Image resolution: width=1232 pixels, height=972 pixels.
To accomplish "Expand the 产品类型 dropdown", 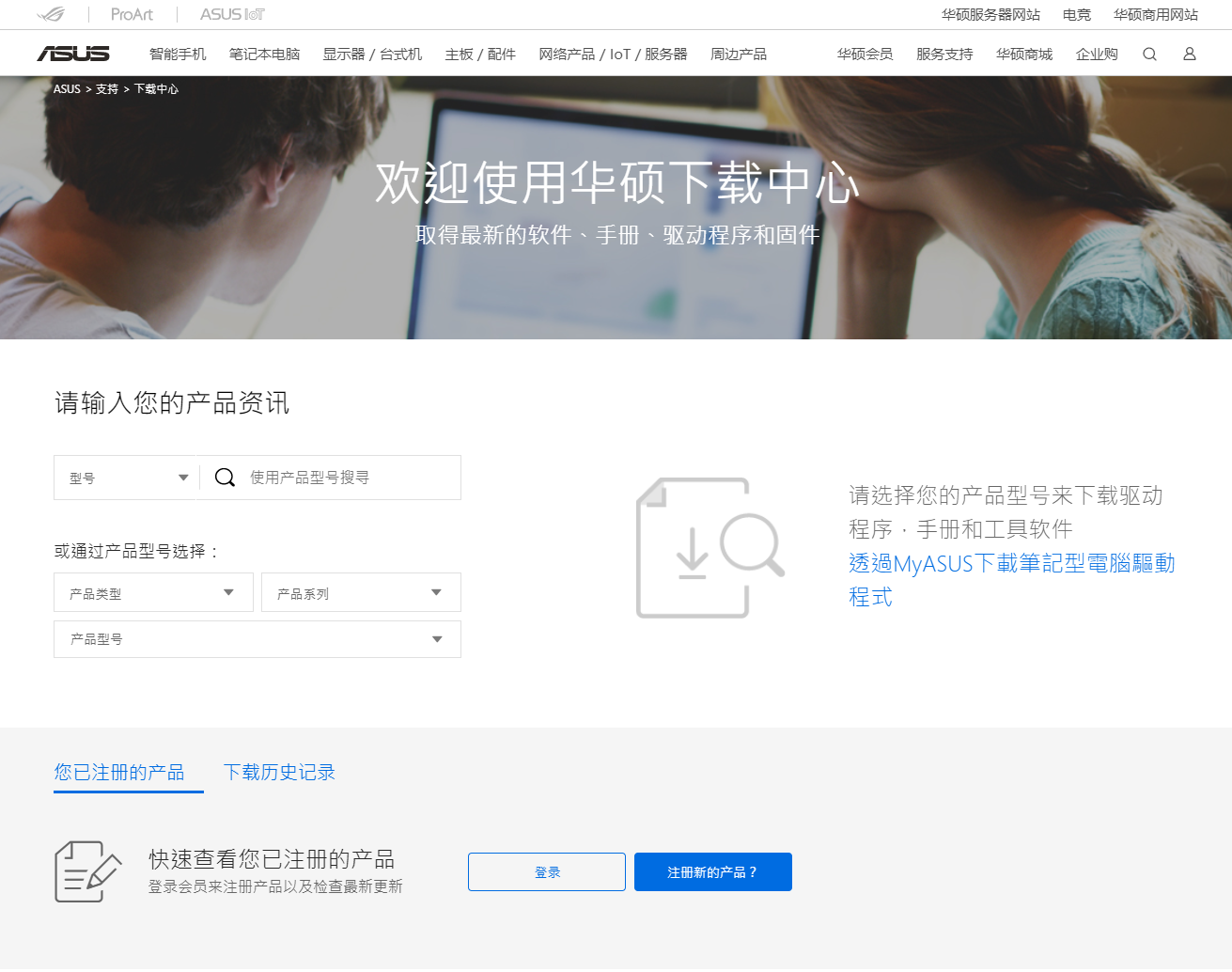I will 153,592.
